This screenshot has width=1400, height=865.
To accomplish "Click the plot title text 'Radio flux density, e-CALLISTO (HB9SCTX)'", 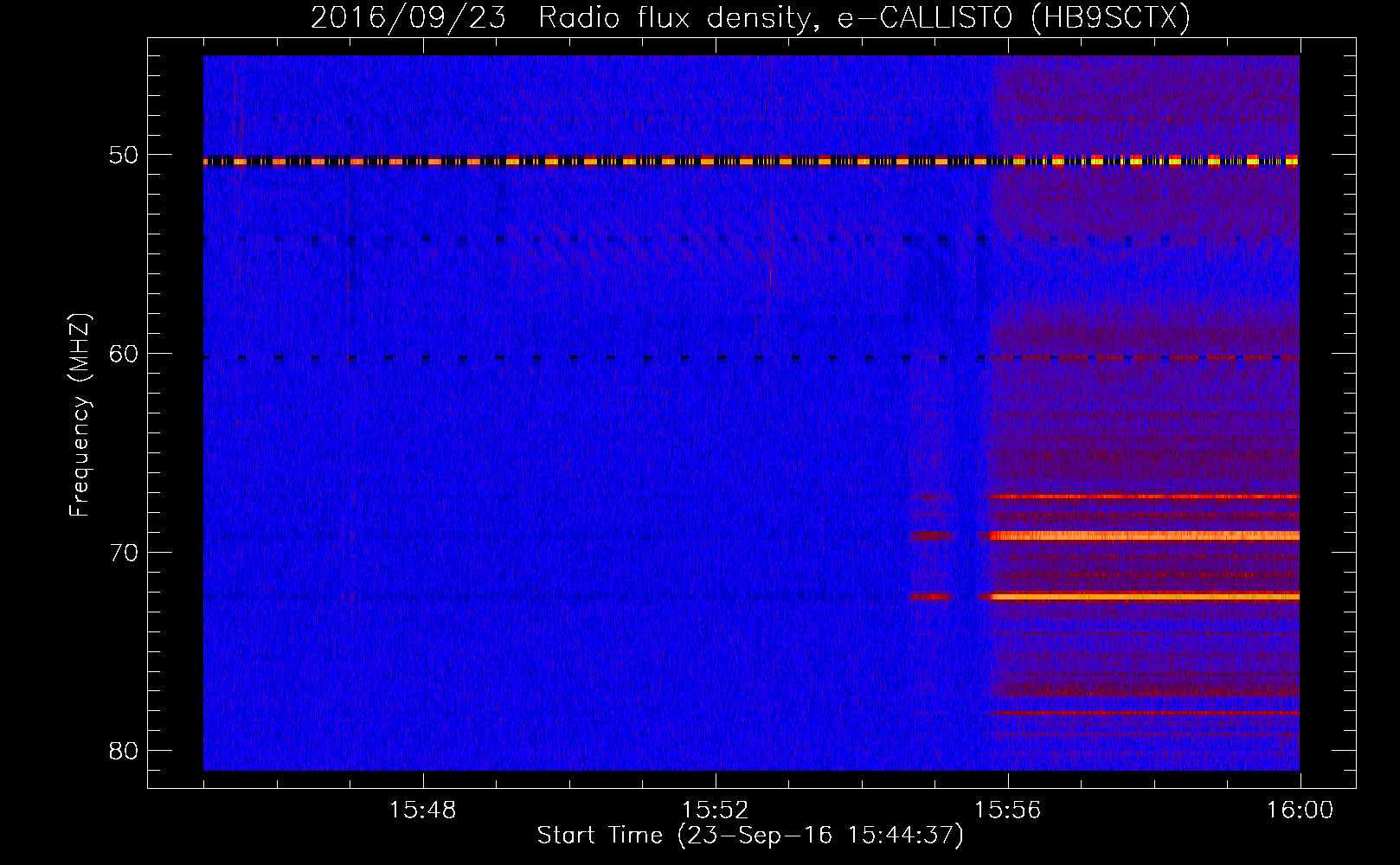I will click(864, 17).
